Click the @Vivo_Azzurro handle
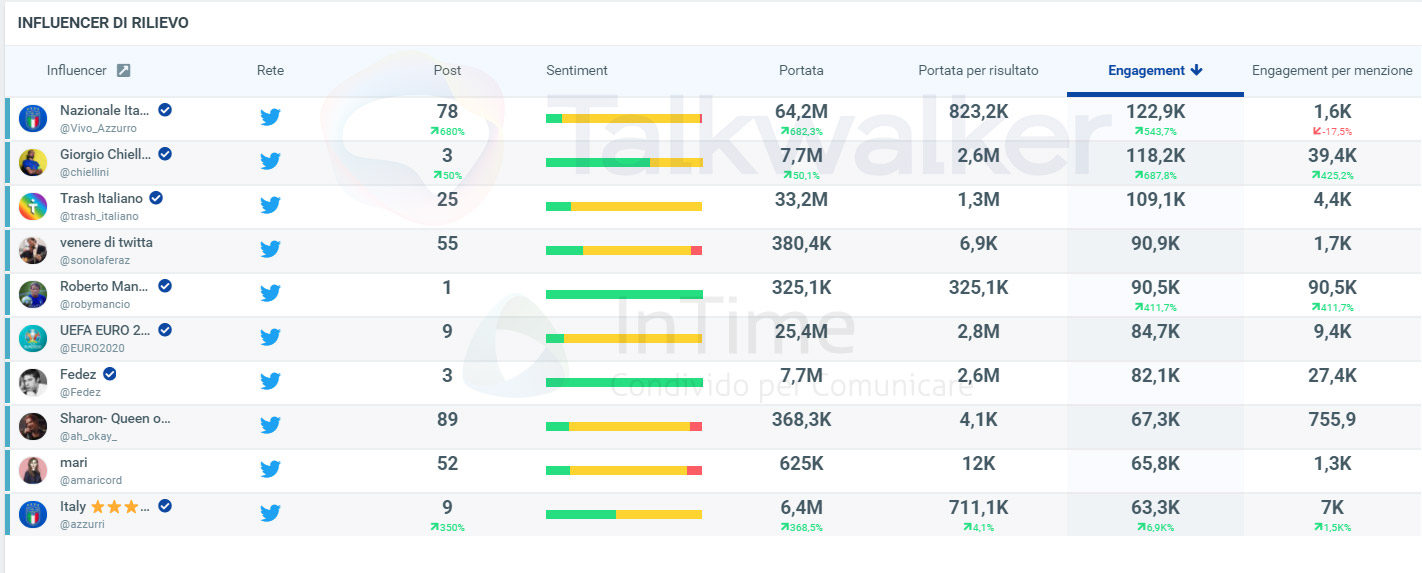1422x573 pixels. [x=98, y=129]
